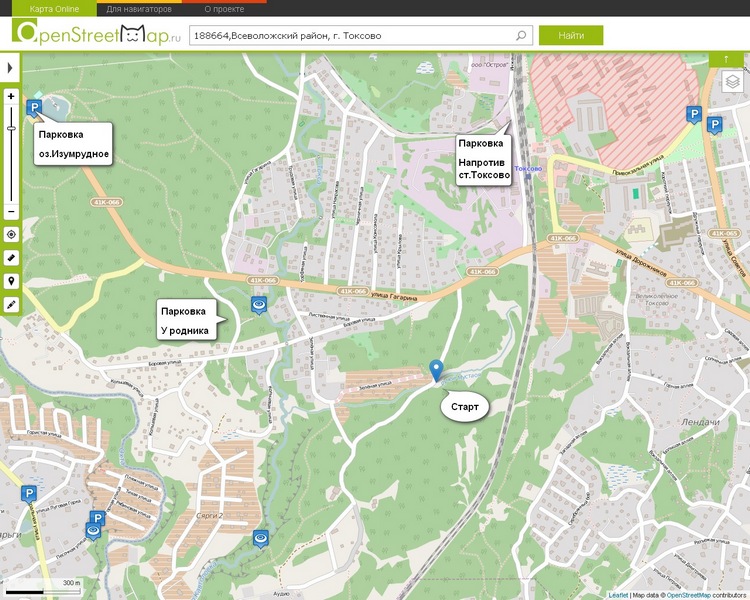750x600 pixels.
Task: Click the zoom out minus button
Action: point(11,211)
